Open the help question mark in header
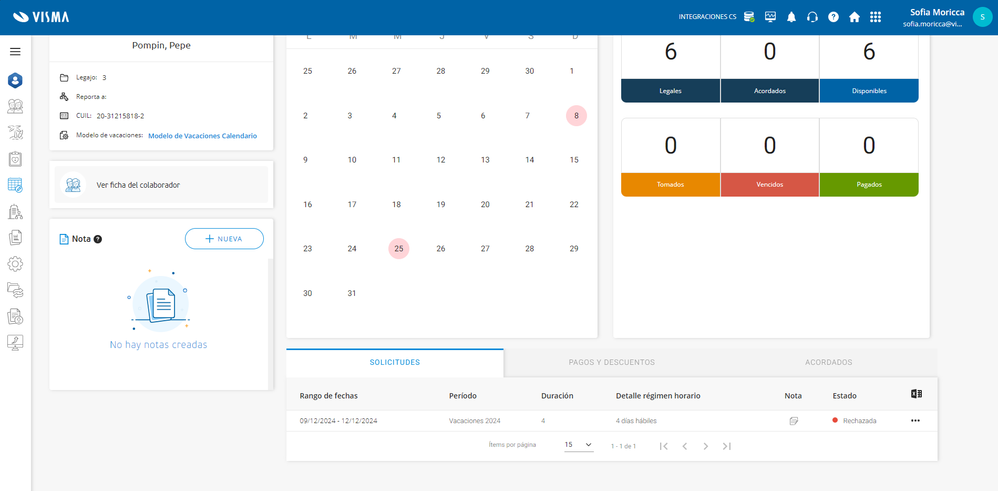This screenshot has width=998, height=491. (x=833, y=17)
